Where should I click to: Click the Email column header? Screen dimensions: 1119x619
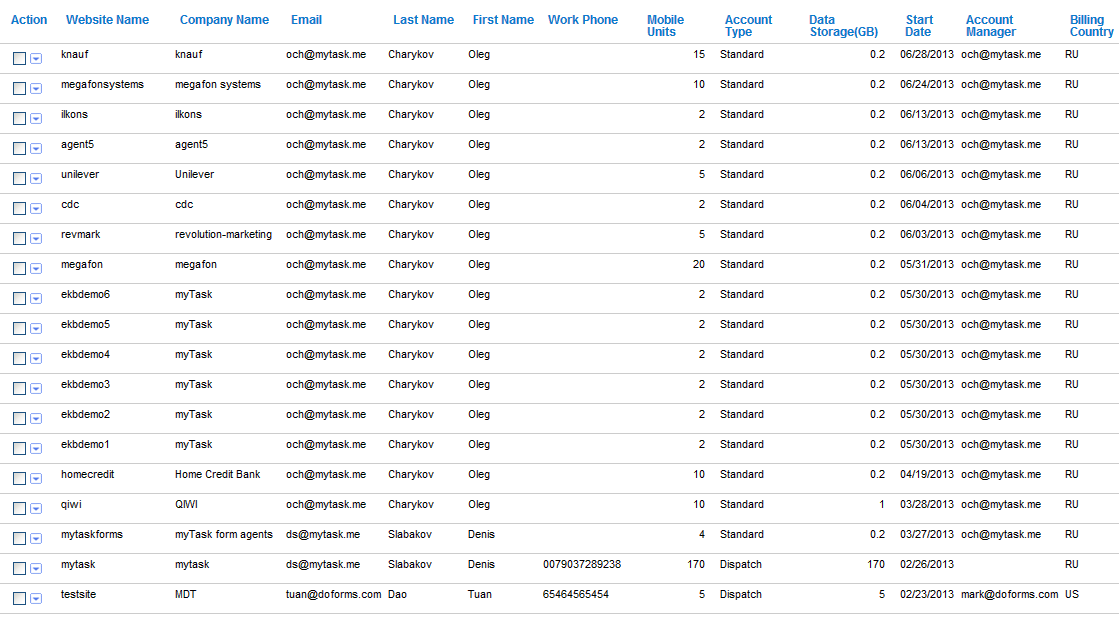pos(306,20)
